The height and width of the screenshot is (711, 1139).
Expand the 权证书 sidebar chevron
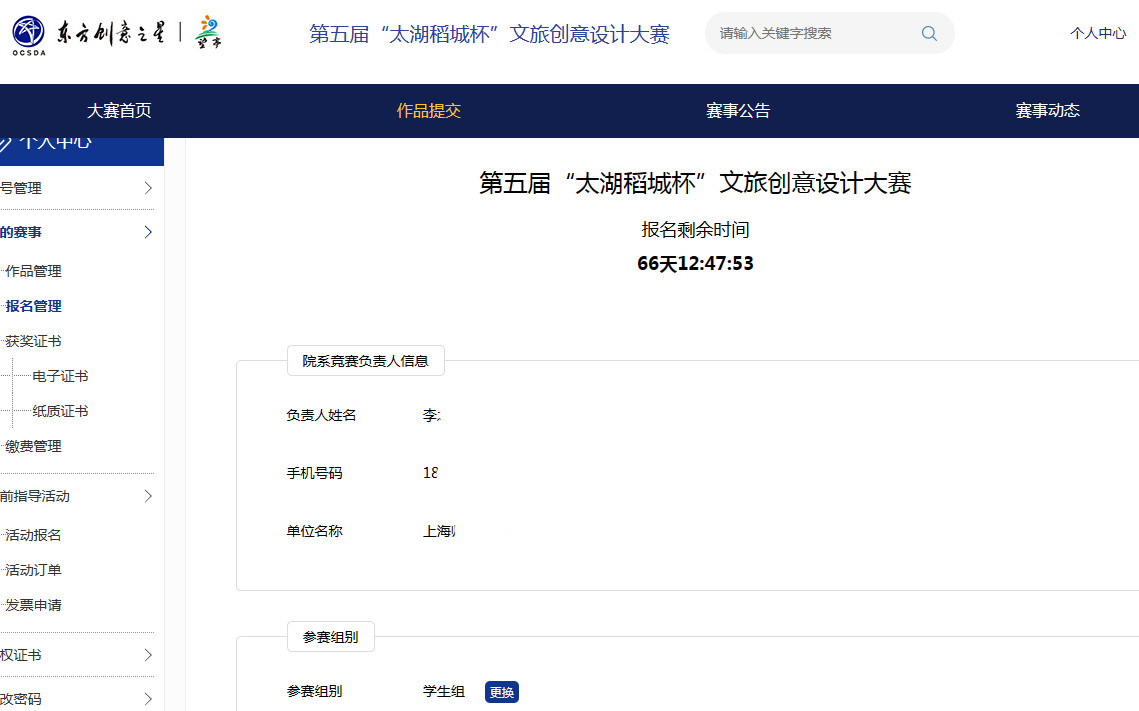coord(148,655)
